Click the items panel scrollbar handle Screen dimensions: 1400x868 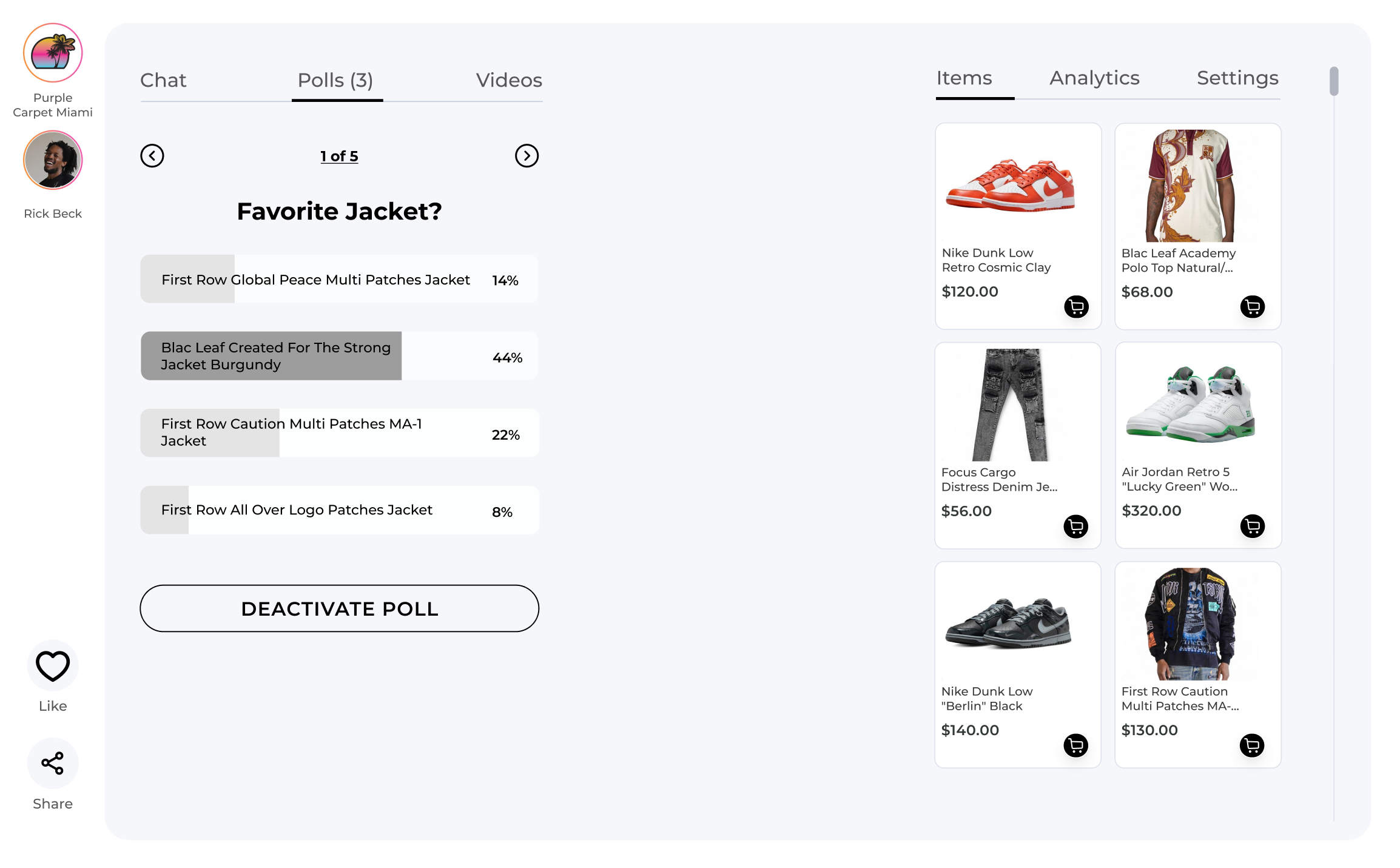(x=1333, y=81)
